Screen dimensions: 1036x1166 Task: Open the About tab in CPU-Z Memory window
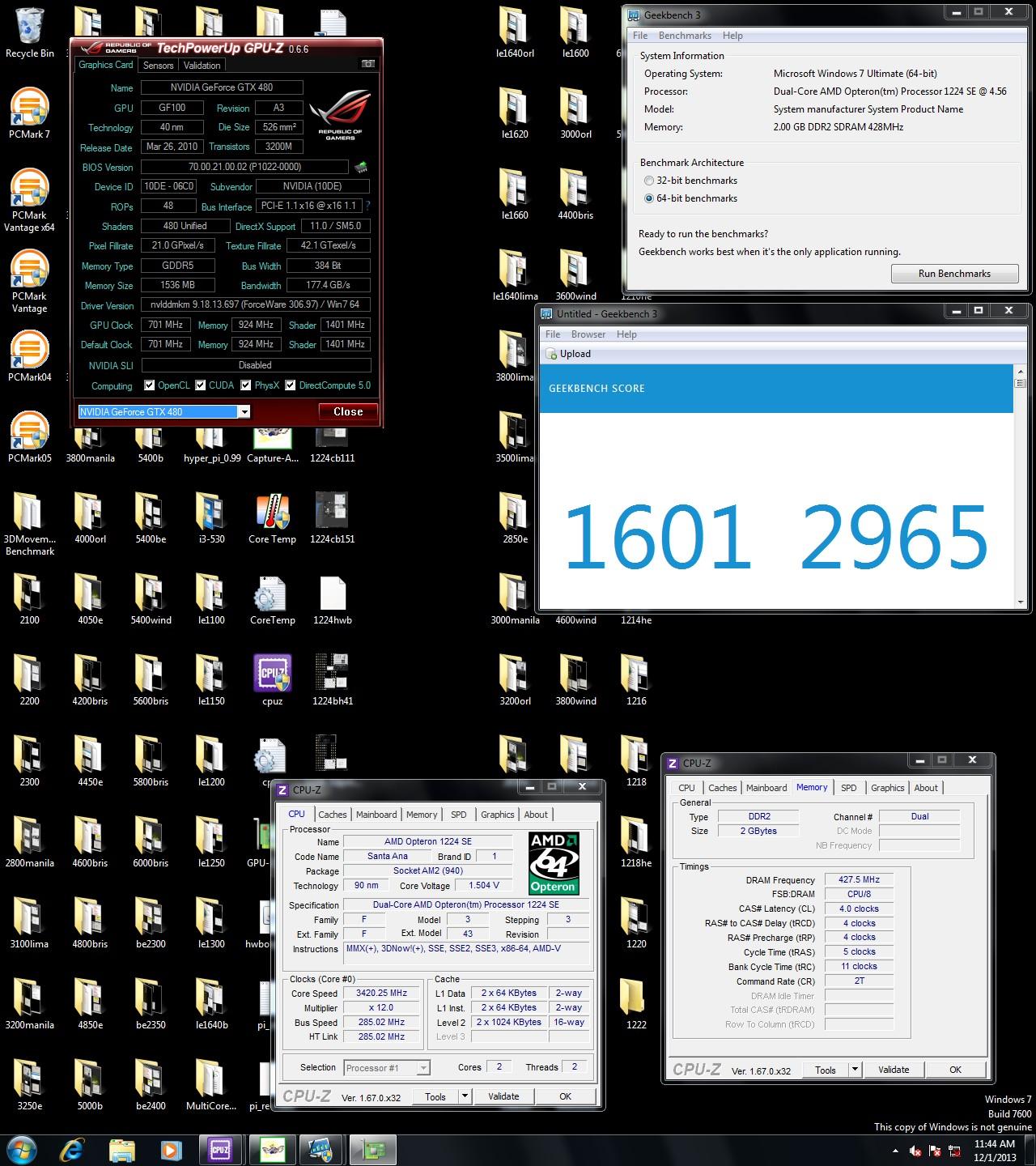926,788
